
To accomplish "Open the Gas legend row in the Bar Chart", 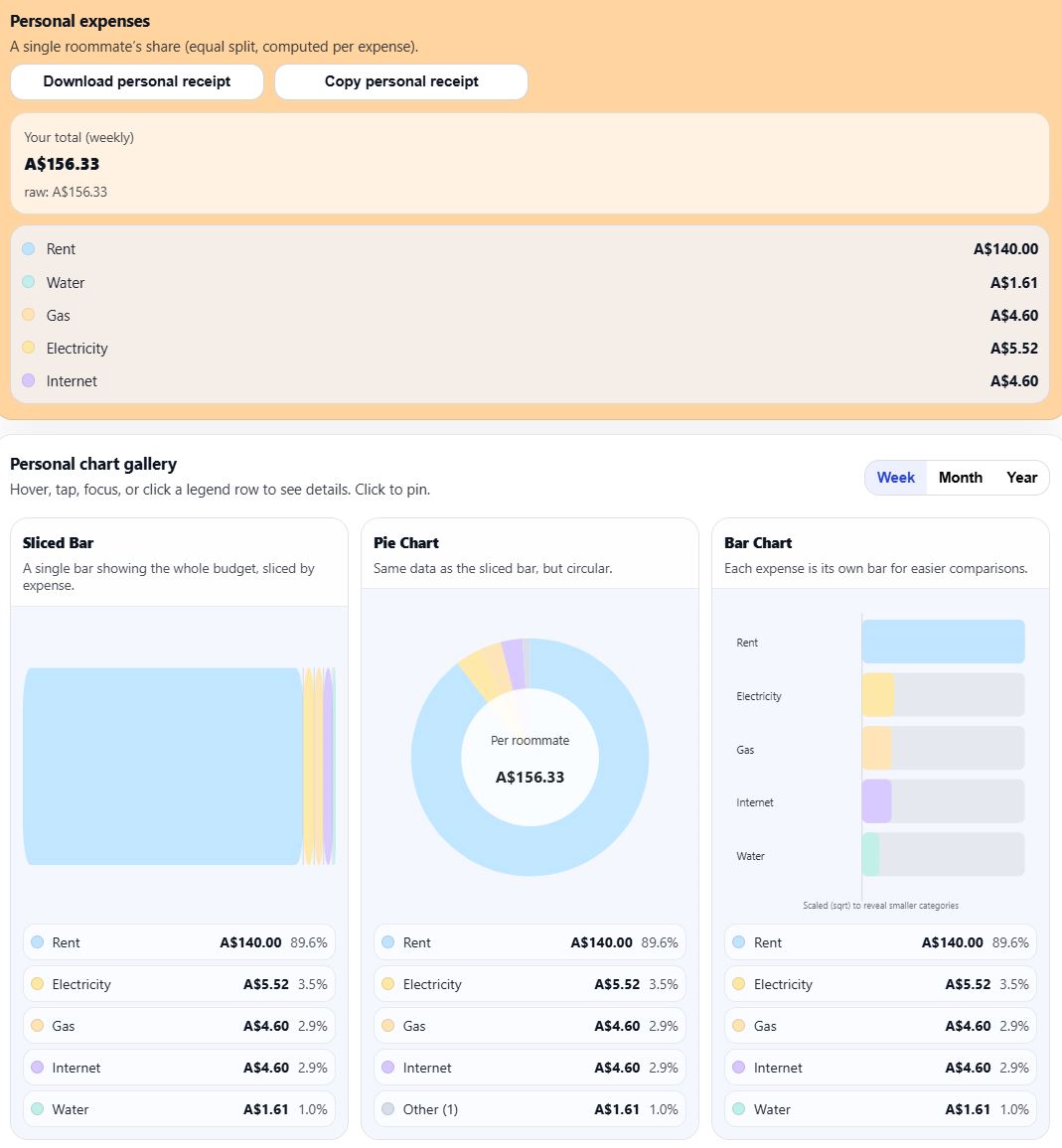I will point(880,1026).
